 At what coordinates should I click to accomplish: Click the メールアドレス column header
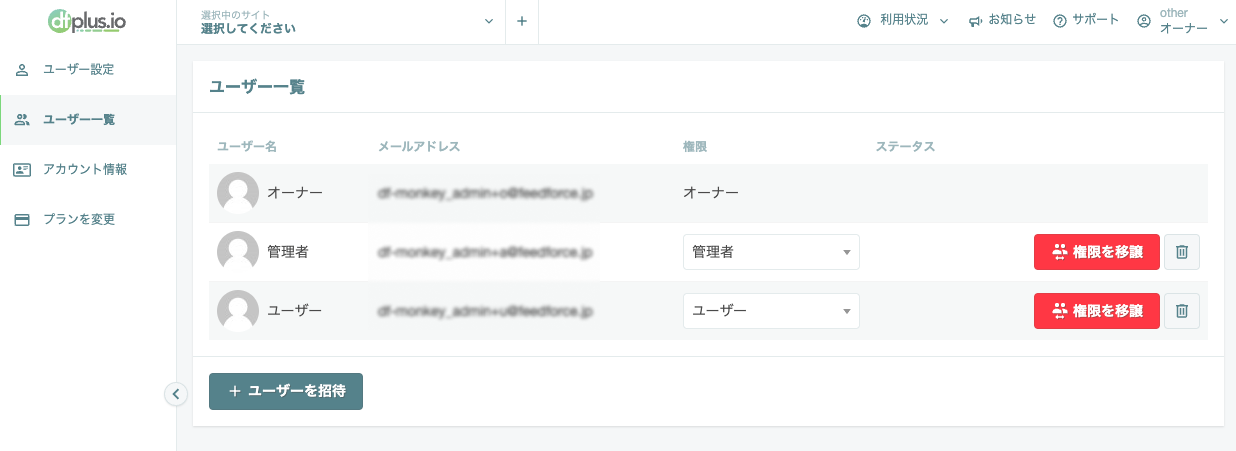tap(419, 147)
